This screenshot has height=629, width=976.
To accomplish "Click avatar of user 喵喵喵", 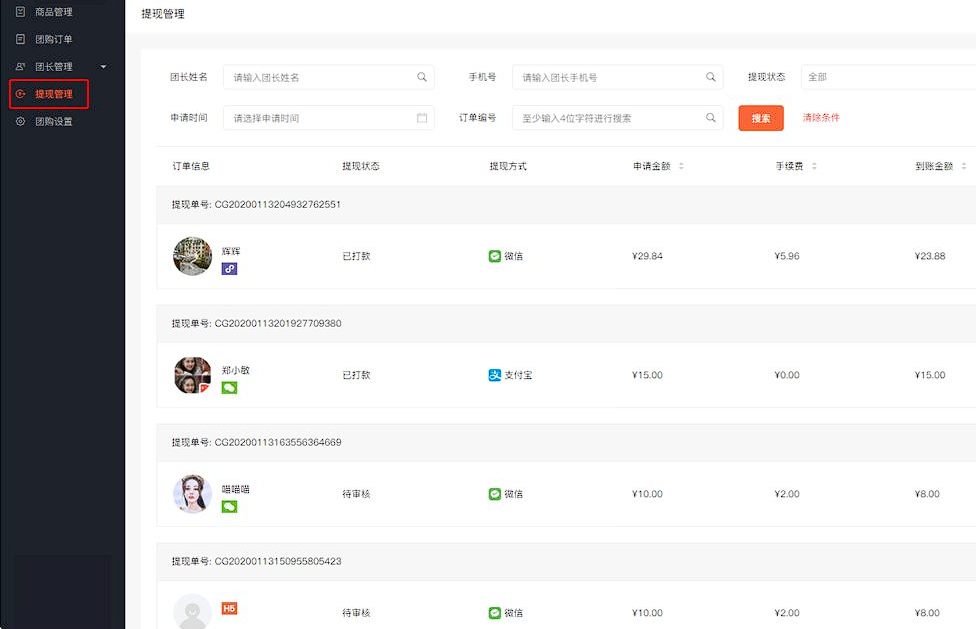I will coord(192,494).
